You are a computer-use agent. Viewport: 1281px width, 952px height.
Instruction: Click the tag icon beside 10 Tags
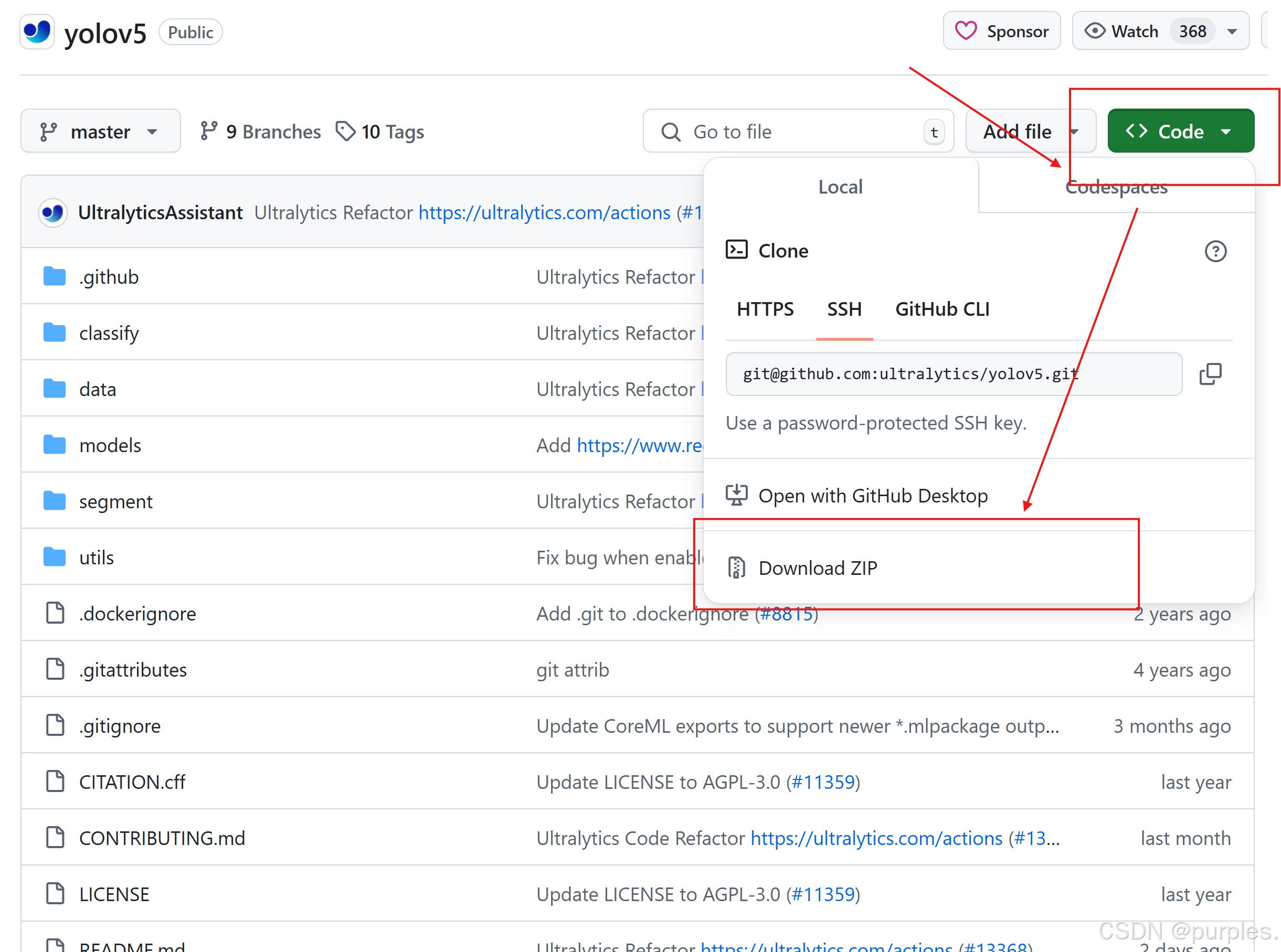pos(345,131)
